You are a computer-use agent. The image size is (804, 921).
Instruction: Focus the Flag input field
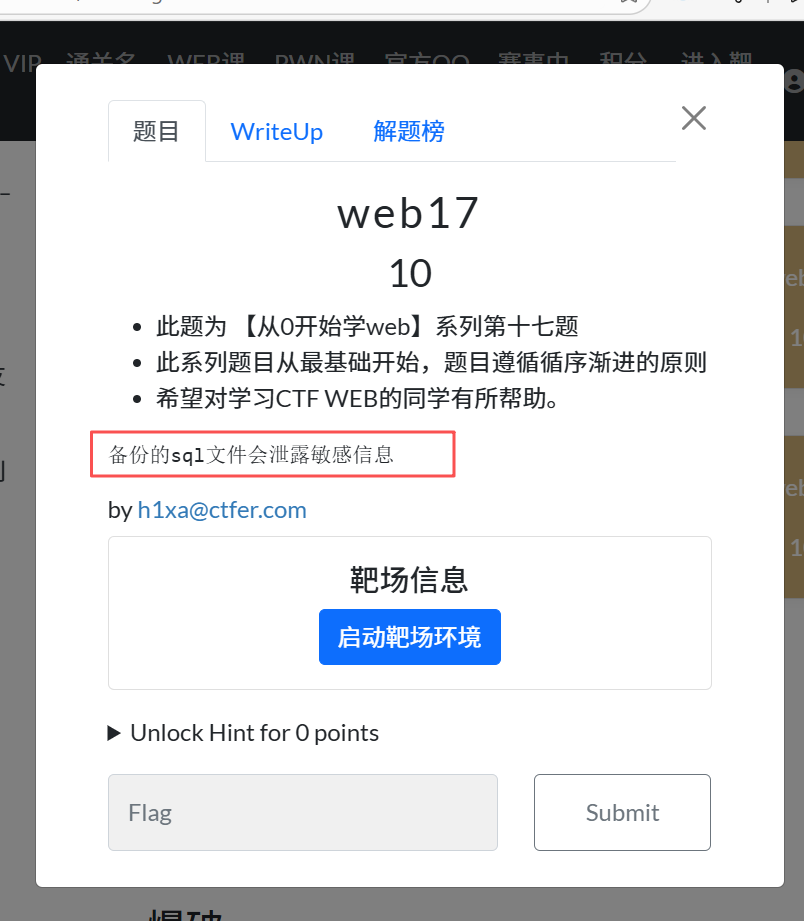click(303, 812)
